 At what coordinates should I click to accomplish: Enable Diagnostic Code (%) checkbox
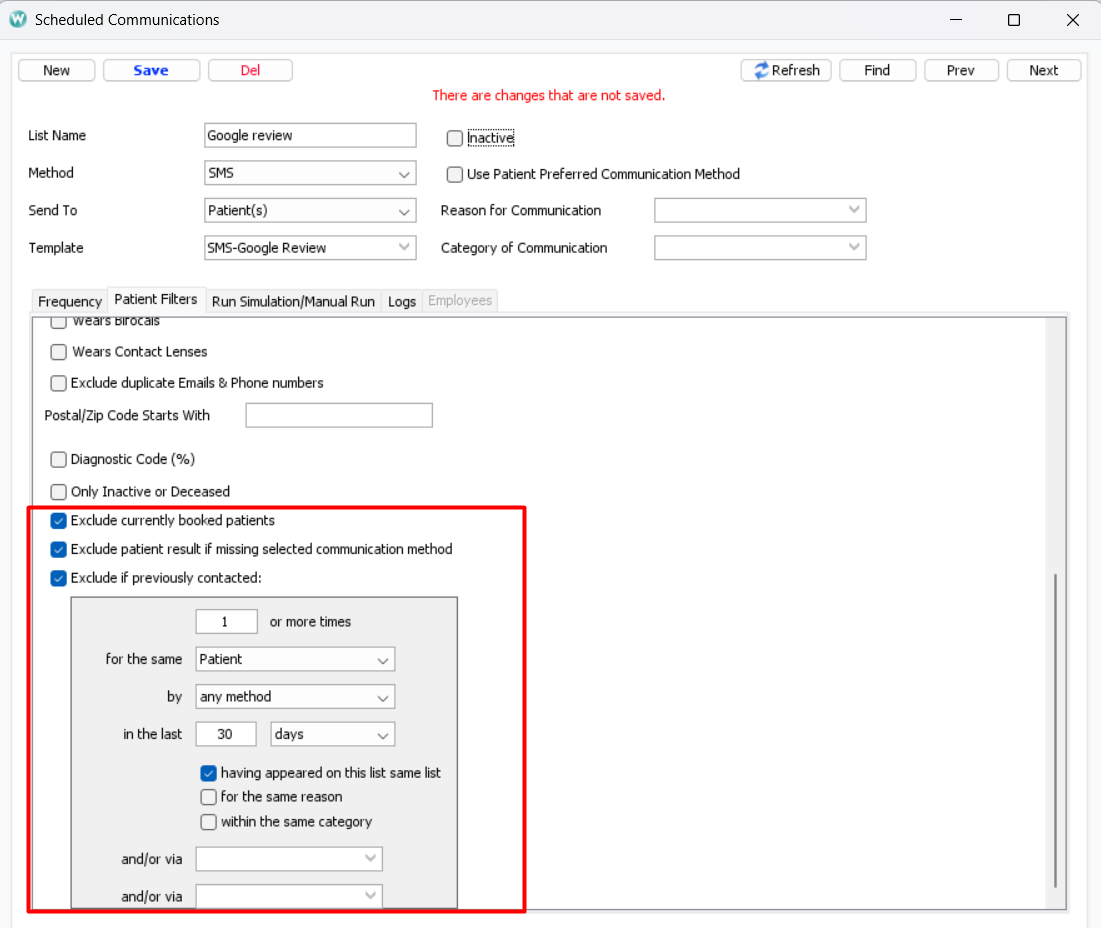point(59,459)
